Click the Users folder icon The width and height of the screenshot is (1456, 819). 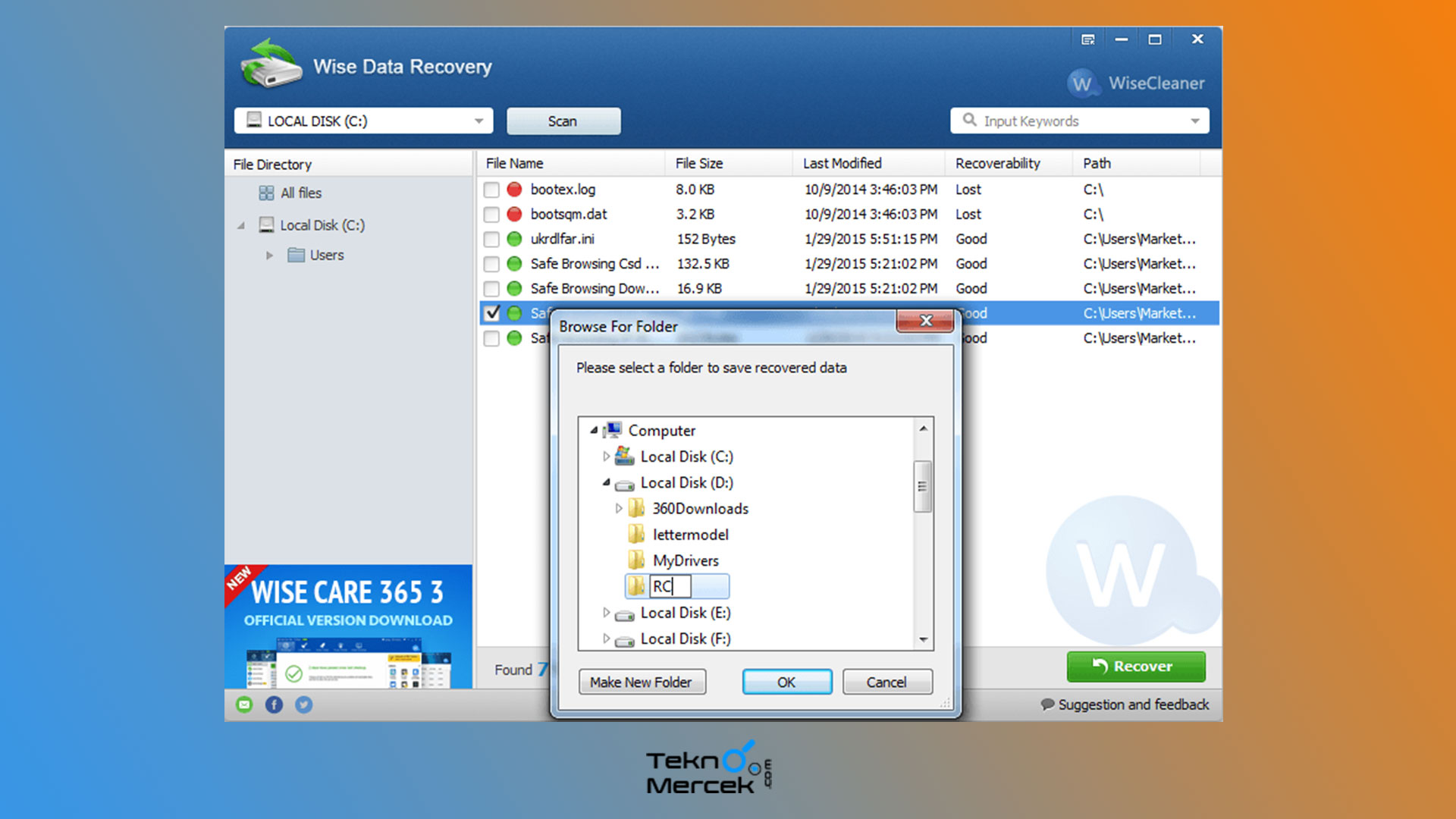point(296,255)
